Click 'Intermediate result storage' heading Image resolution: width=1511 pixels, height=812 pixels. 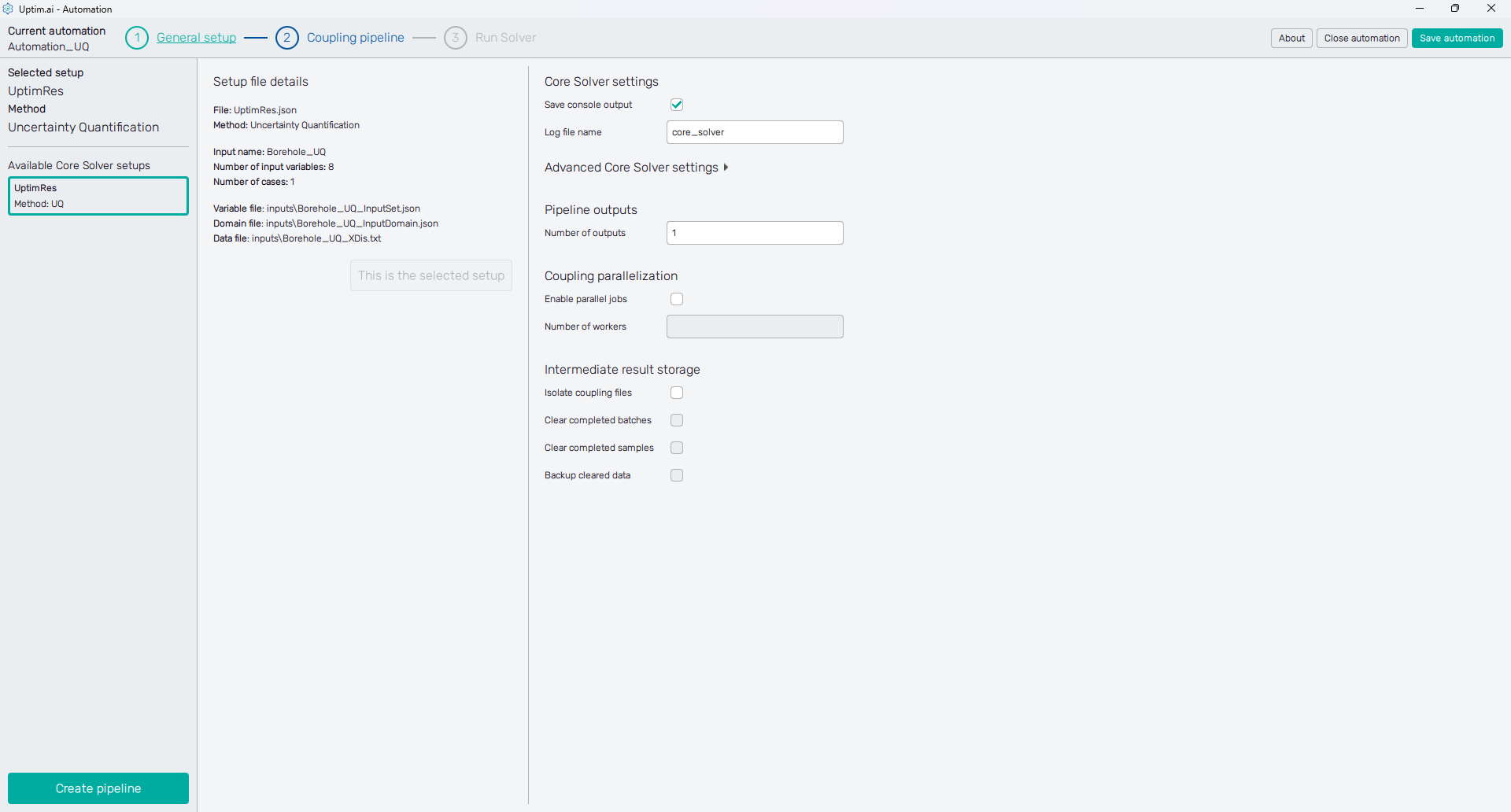[x=622, y=370]
